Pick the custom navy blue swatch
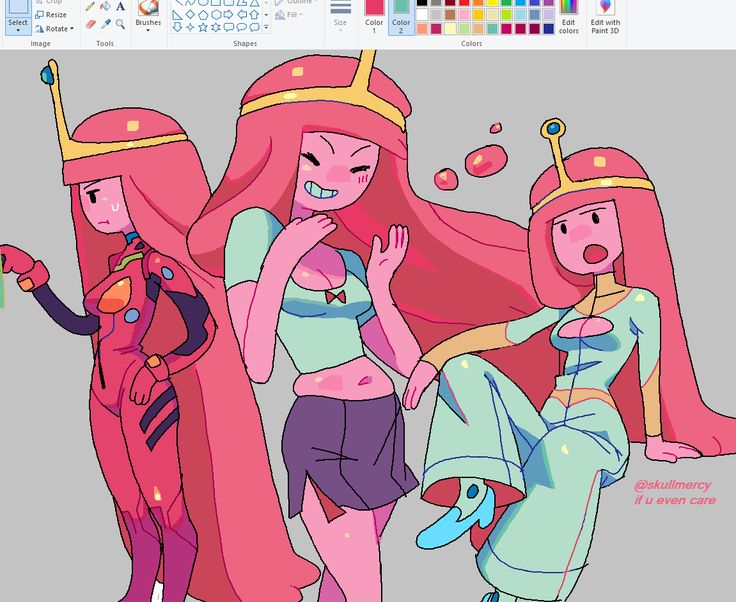The image size is (736, 602). [549, 29]
